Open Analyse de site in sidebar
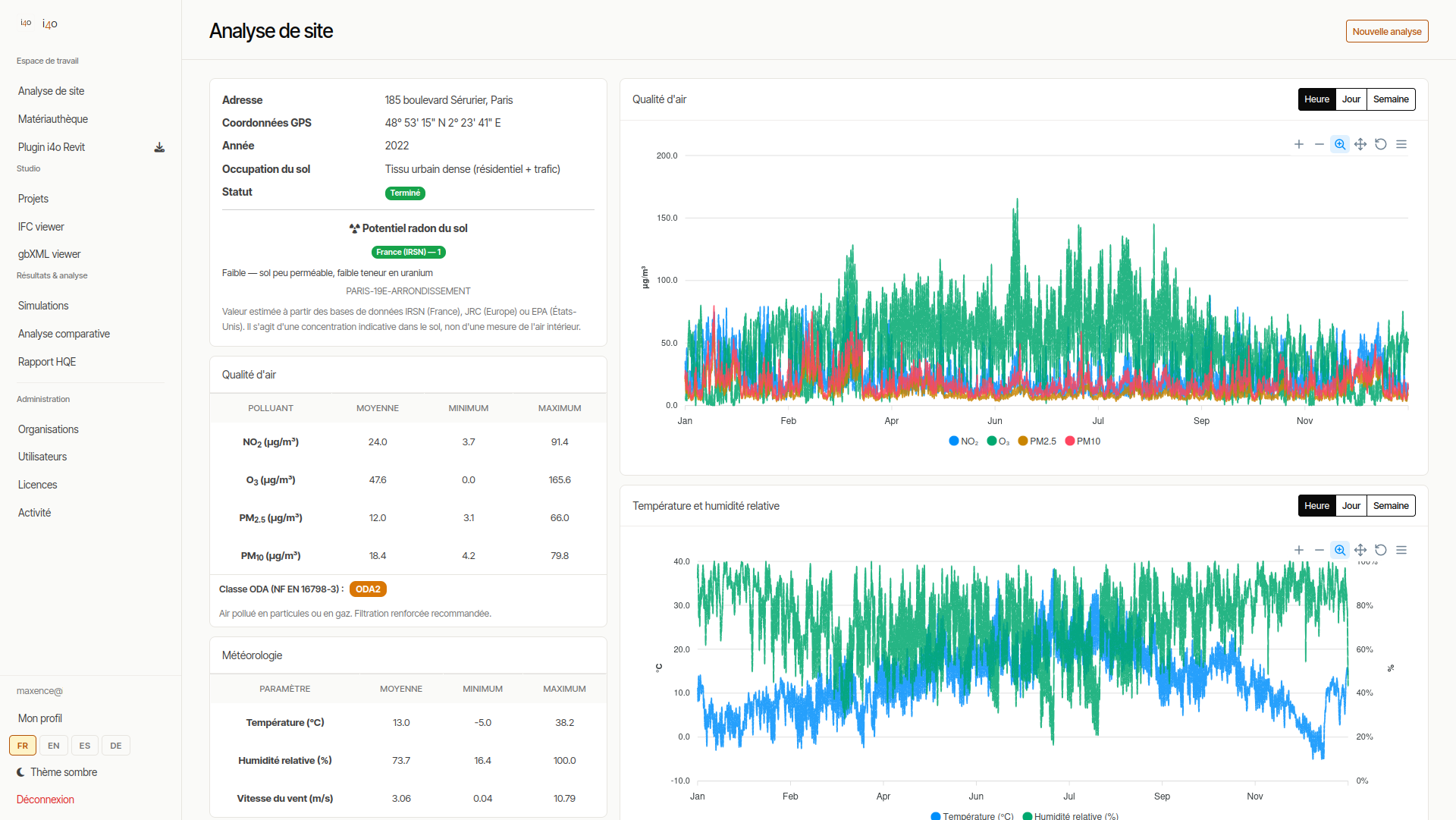This screenshot has height=820, width=1456. 52,91
